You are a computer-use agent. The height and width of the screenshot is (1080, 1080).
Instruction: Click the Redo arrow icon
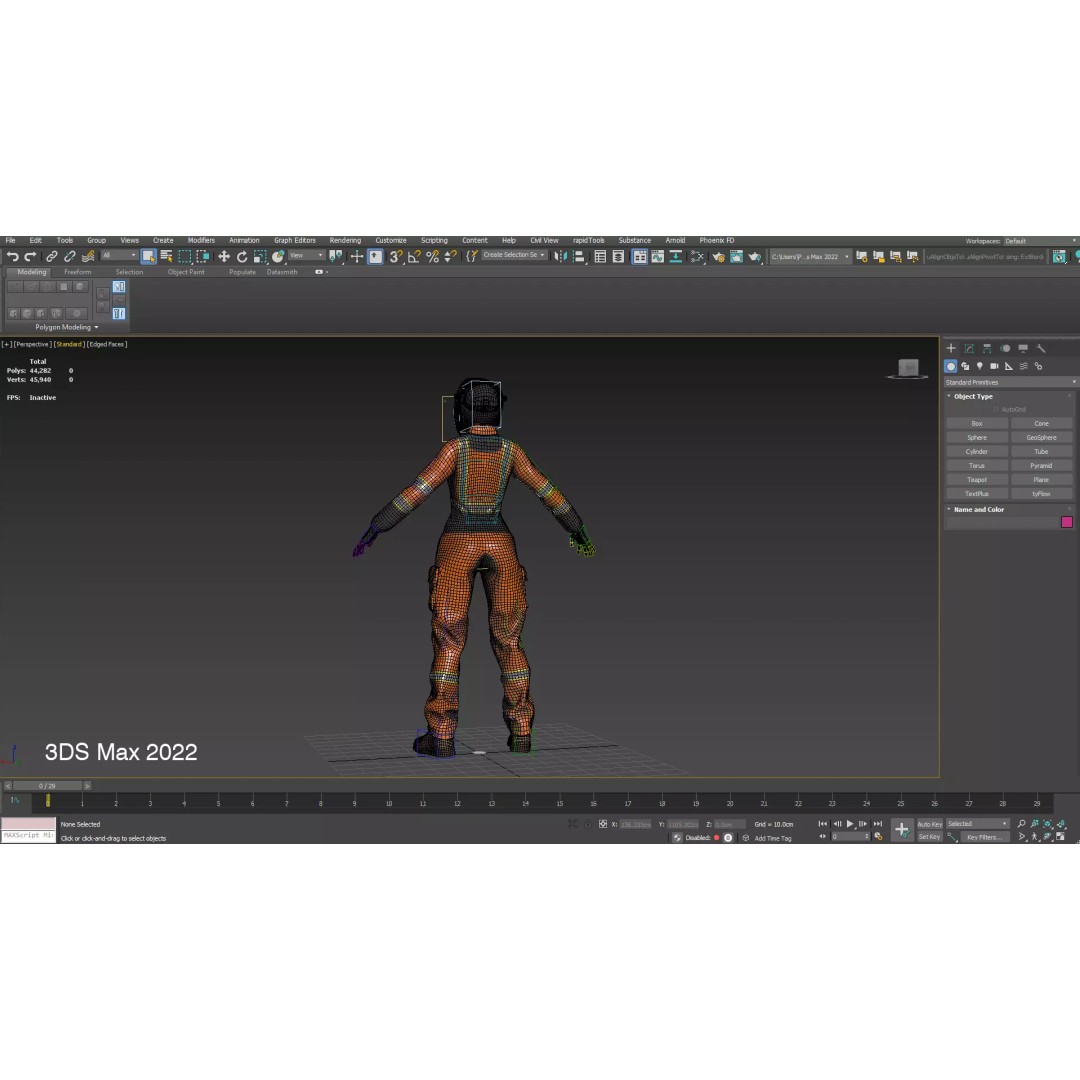(x=30, y=257)
